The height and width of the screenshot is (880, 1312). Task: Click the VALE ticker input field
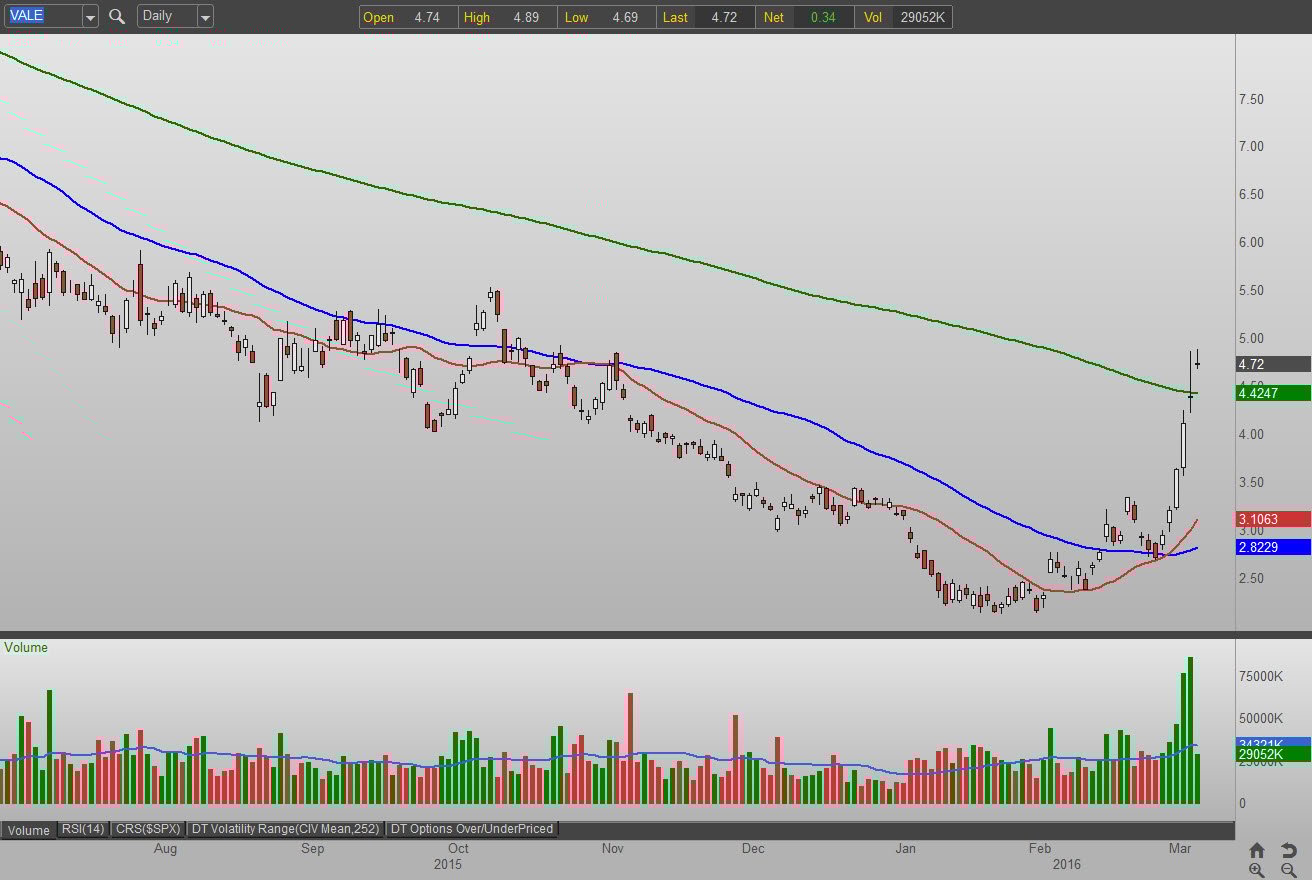click(42, 16)
